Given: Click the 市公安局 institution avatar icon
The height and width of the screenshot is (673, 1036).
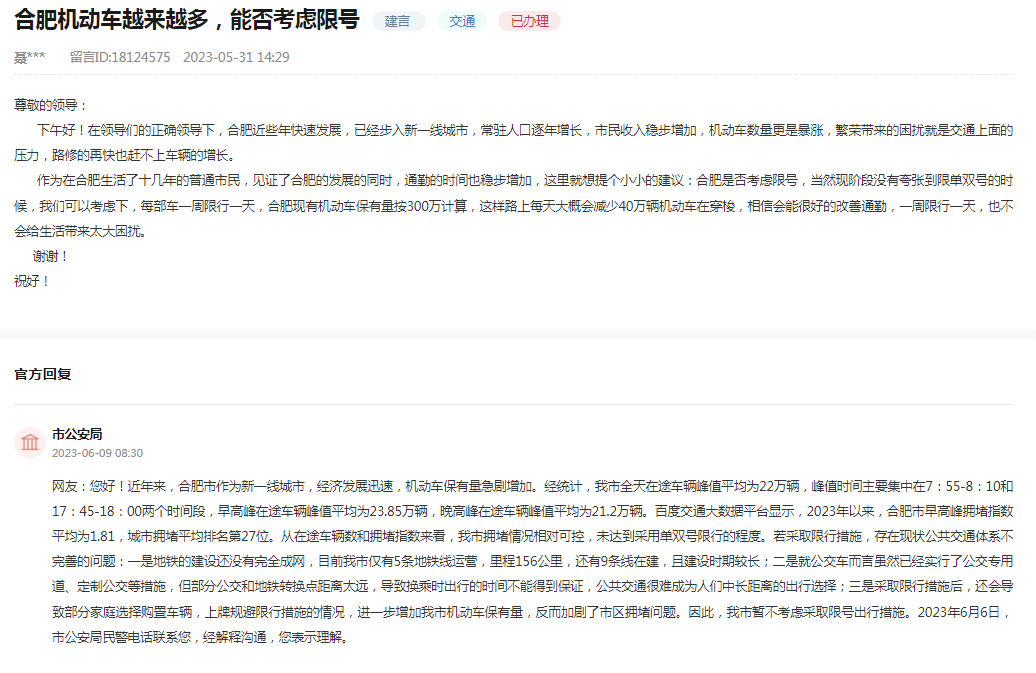Looking at the screenshot, I should (x=30, y=443).
